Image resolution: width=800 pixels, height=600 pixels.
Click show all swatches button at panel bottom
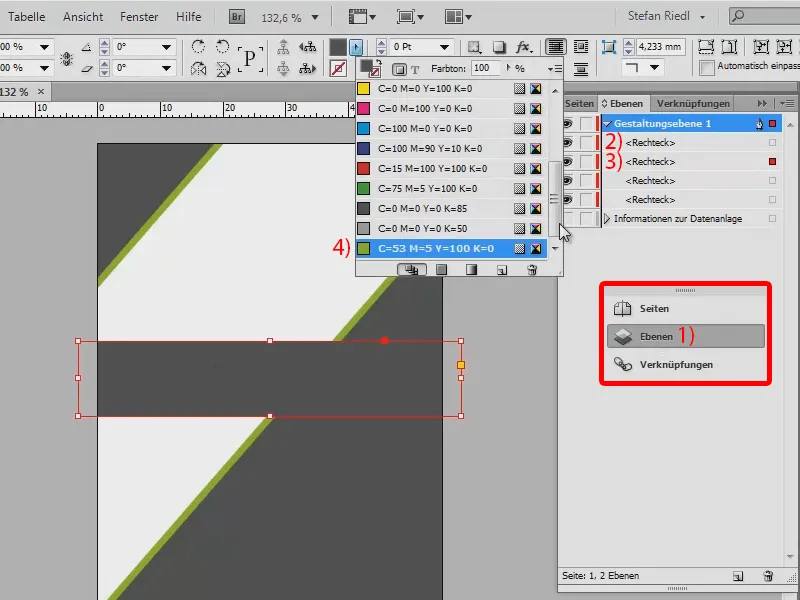[x=412, y=270]
